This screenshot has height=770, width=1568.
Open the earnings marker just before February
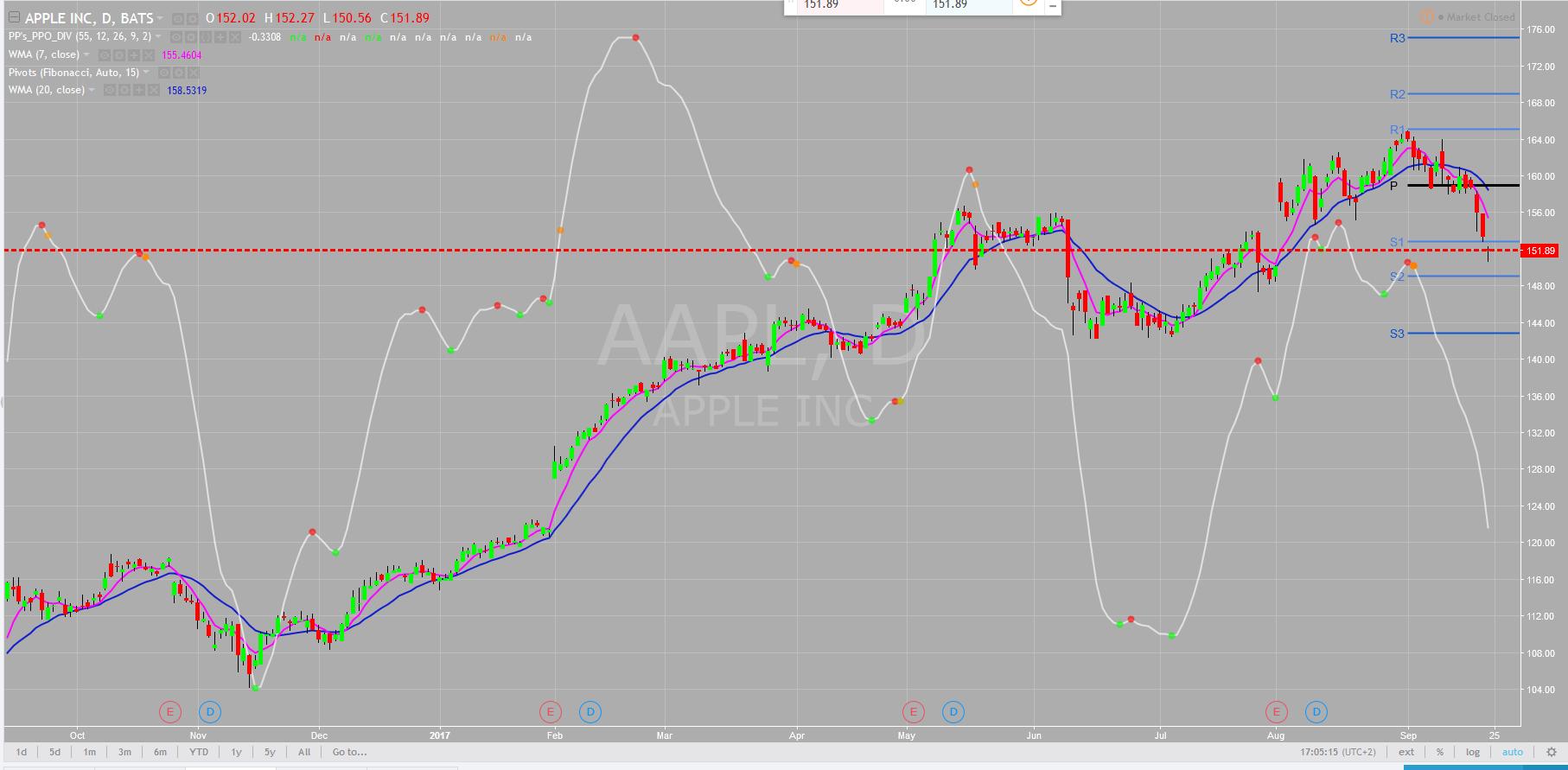[550, 712]
